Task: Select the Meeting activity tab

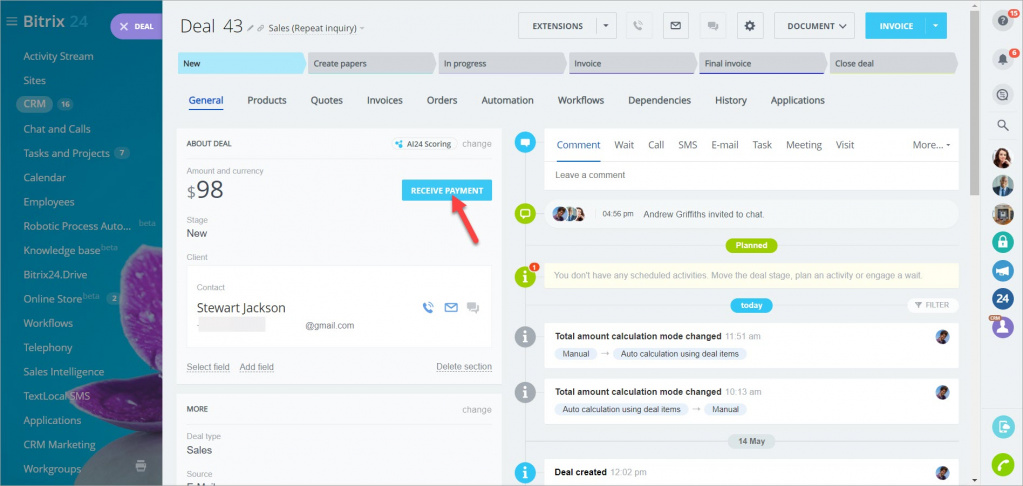Action: click(x=804, y=145)
